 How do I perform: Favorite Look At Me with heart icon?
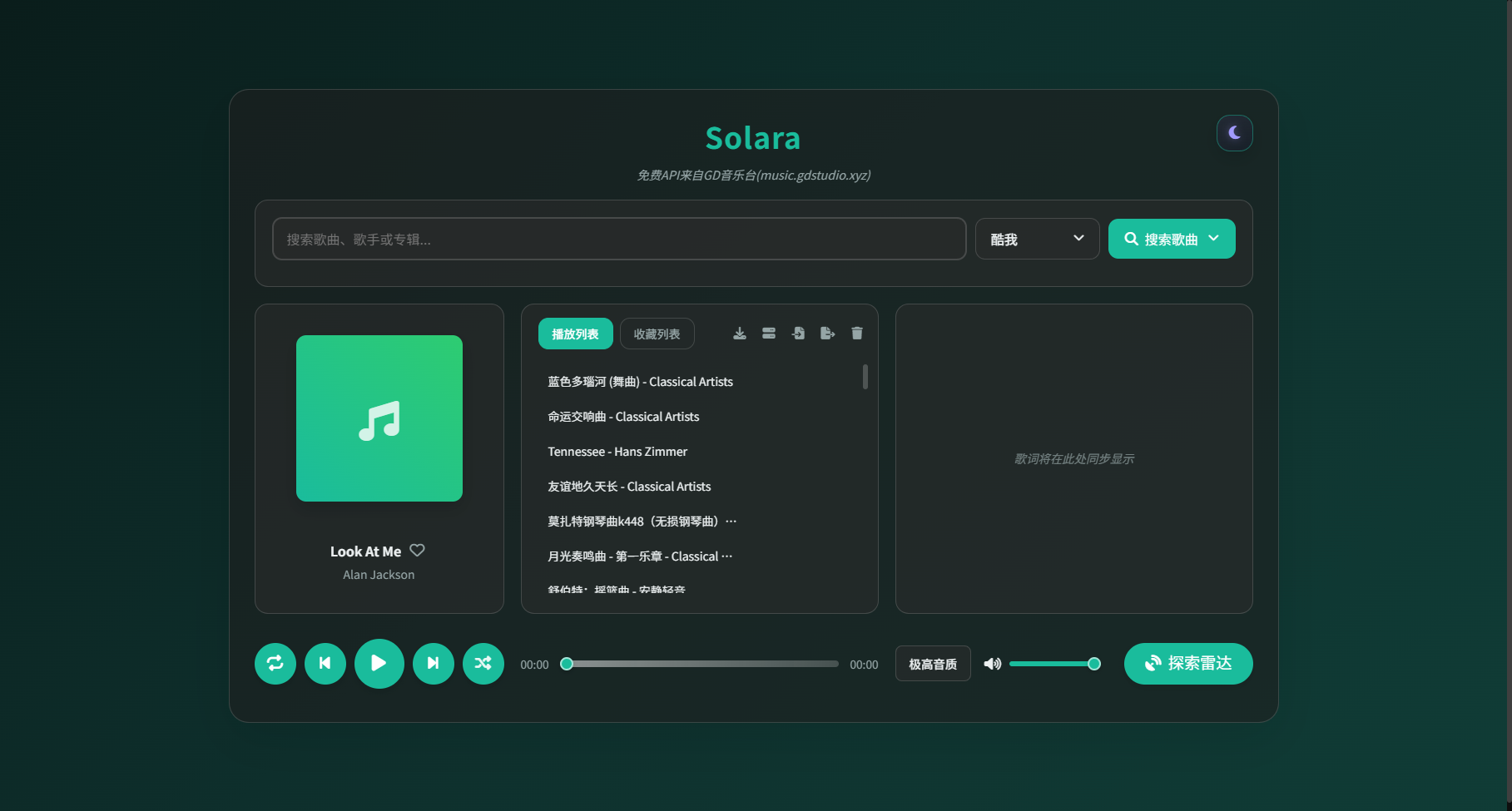click(417, 551)
